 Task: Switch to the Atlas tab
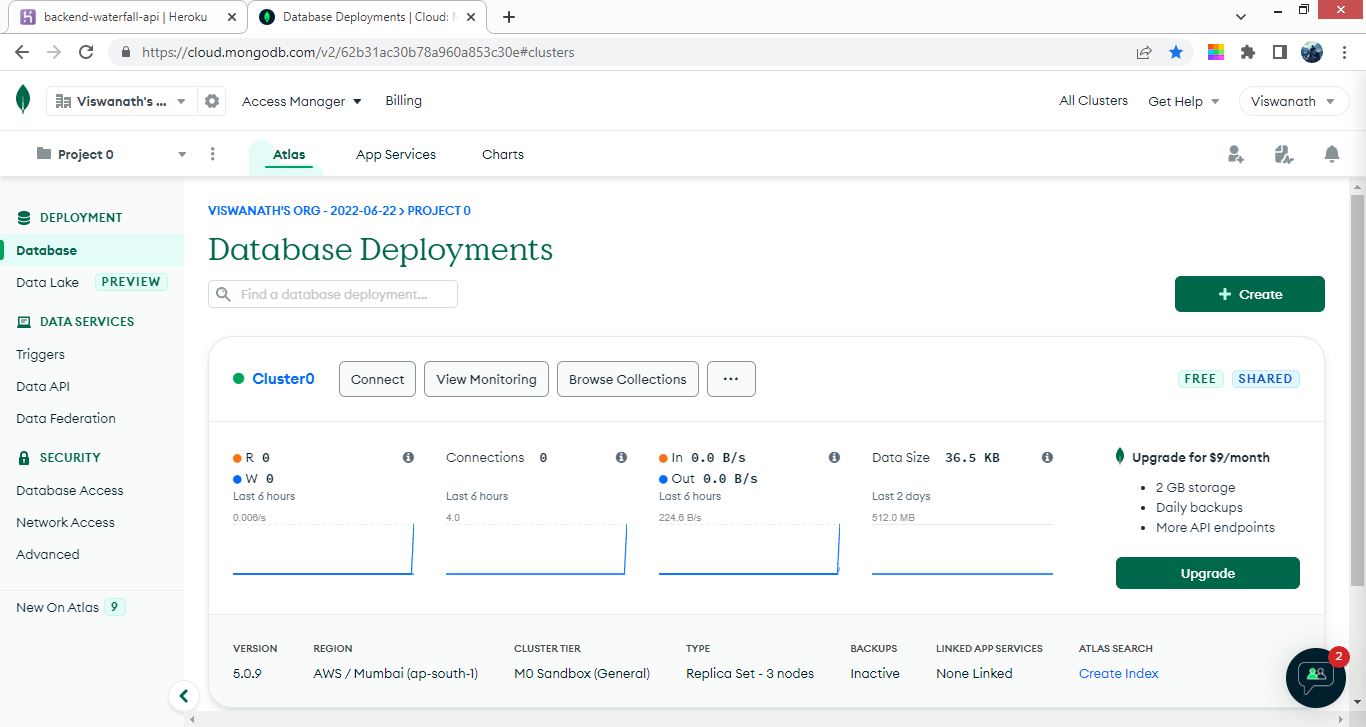coord(289,155)
